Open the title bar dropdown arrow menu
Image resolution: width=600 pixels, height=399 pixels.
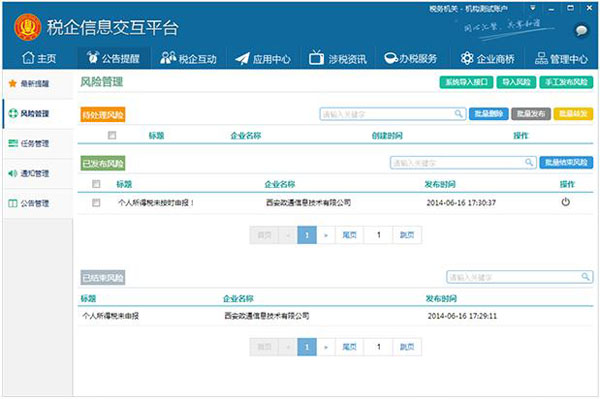coord(533,8)
